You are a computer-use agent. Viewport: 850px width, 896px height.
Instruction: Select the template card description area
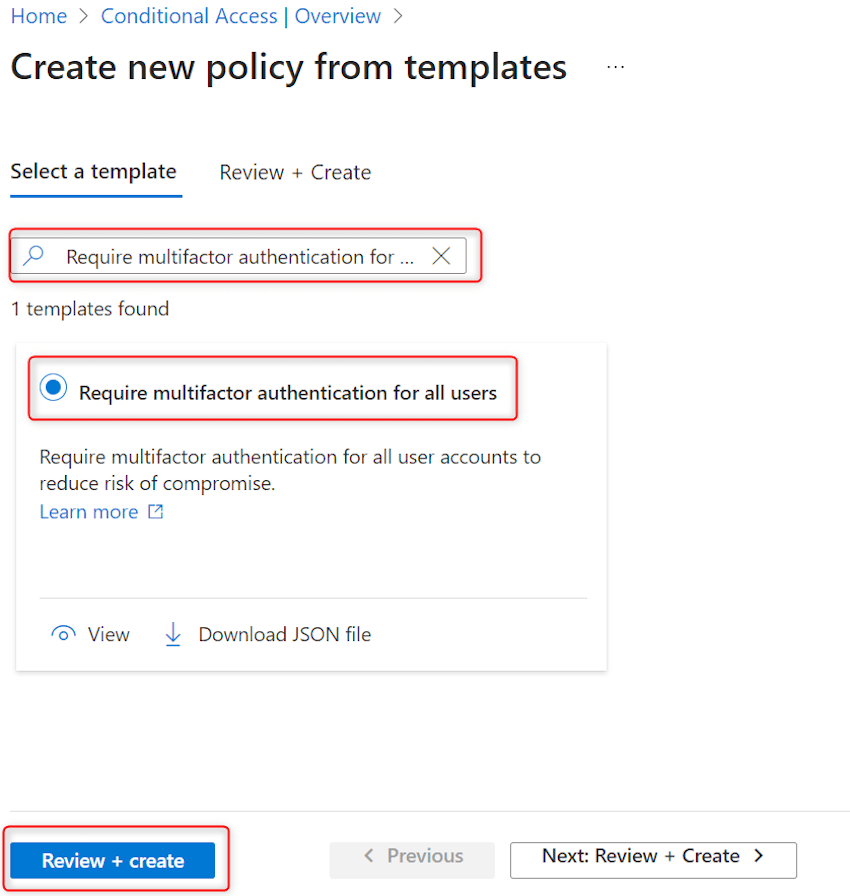pyautogui.click(x=290, y=468)
